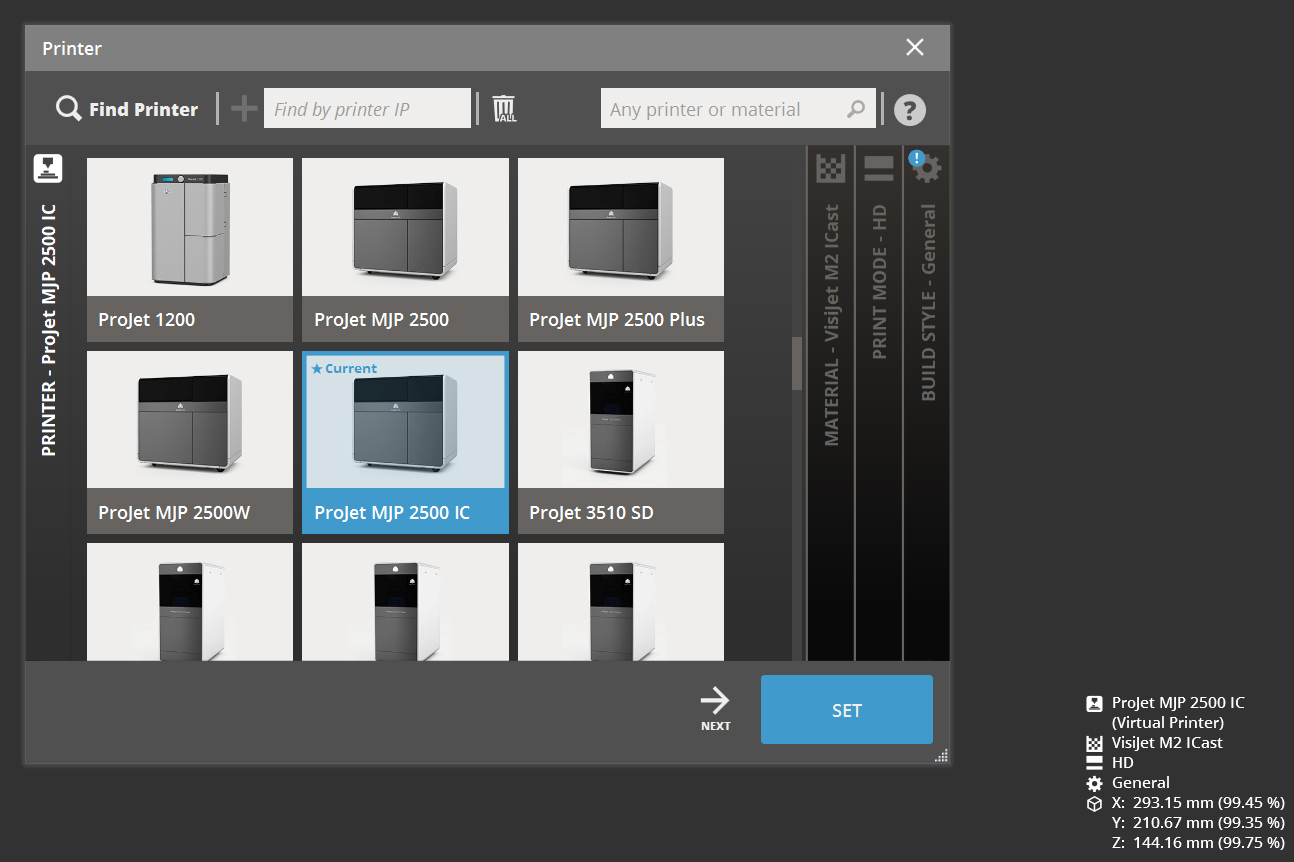Click the search magnifier inside the material search box
The image size is (1294, 862).
click(857, 108)
